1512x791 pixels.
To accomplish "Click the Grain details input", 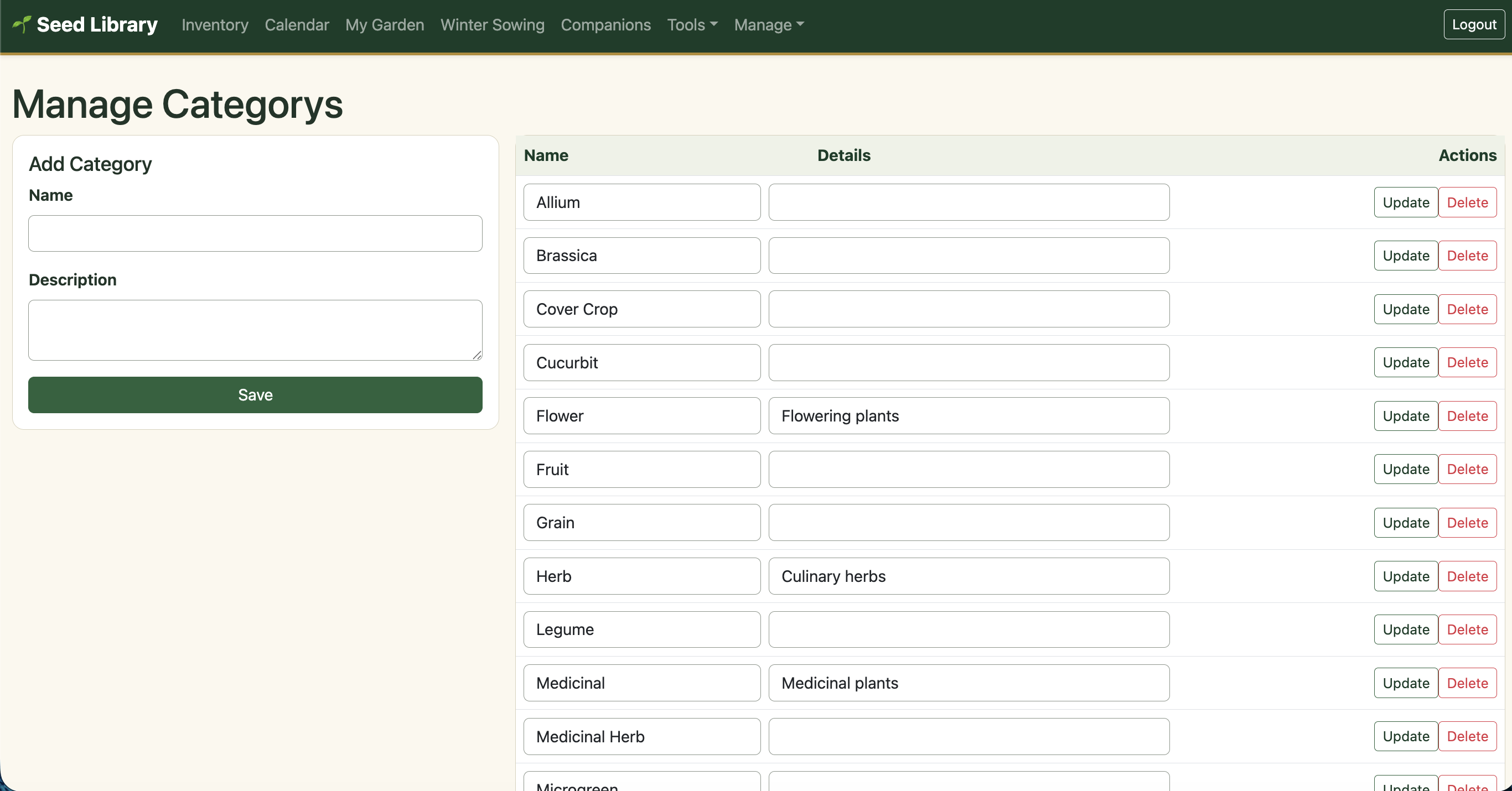I will click(x=969, y=523).
